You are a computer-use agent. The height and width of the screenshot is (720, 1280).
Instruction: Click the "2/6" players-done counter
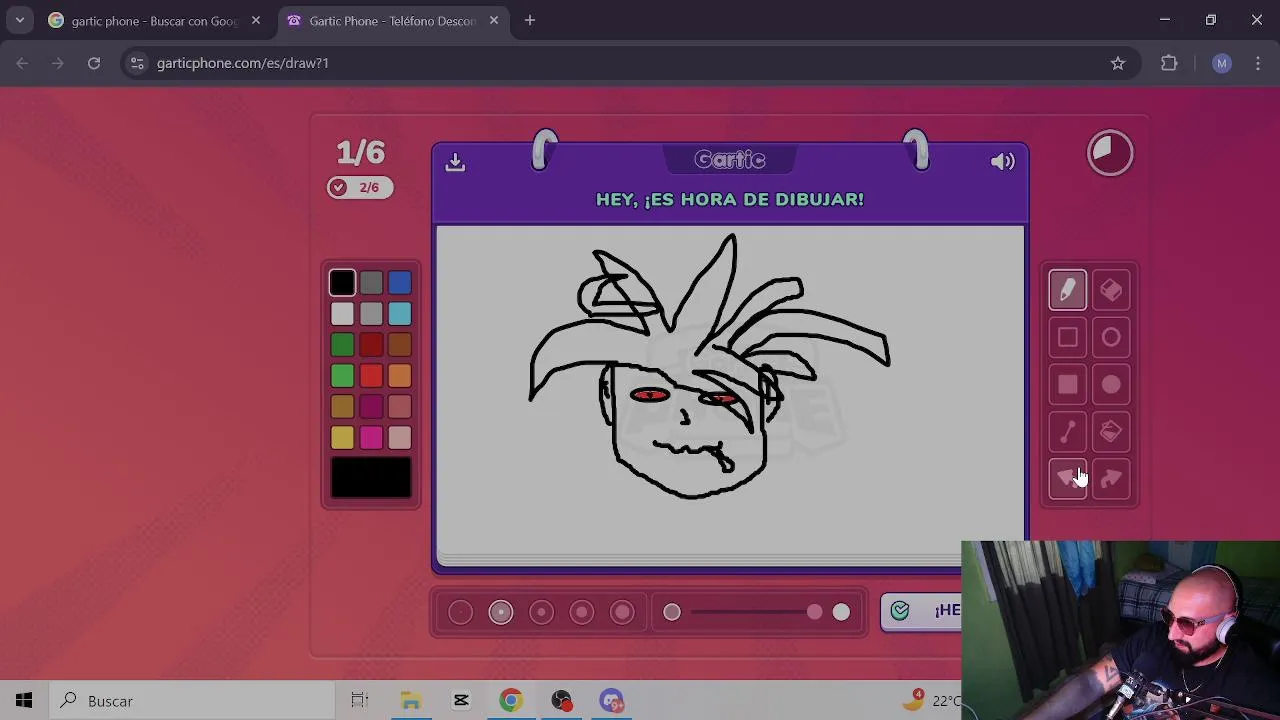click(360, 187)
